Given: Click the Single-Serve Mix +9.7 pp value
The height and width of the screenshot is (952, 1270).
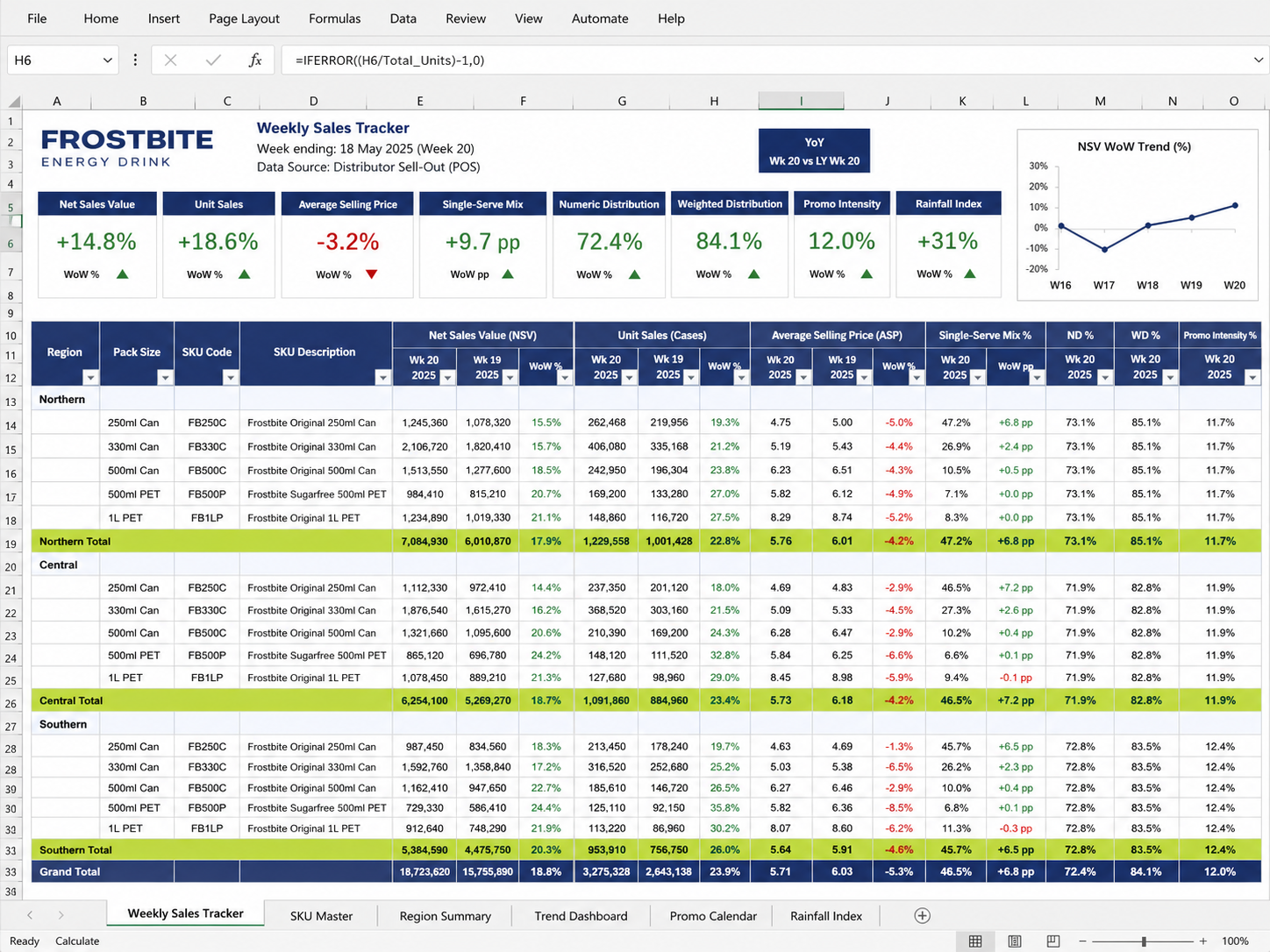Looking at the screenshot, I should click(x=482, y=242).
